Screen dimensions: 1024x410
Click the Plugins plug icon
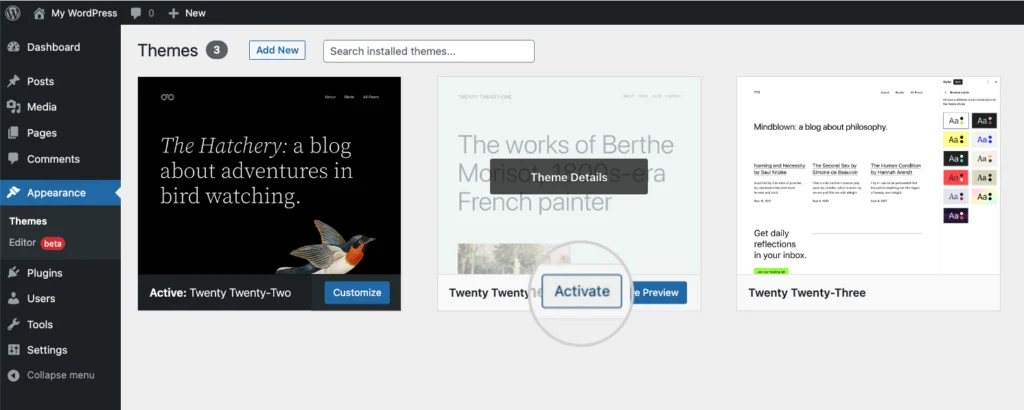coord(14,273)
